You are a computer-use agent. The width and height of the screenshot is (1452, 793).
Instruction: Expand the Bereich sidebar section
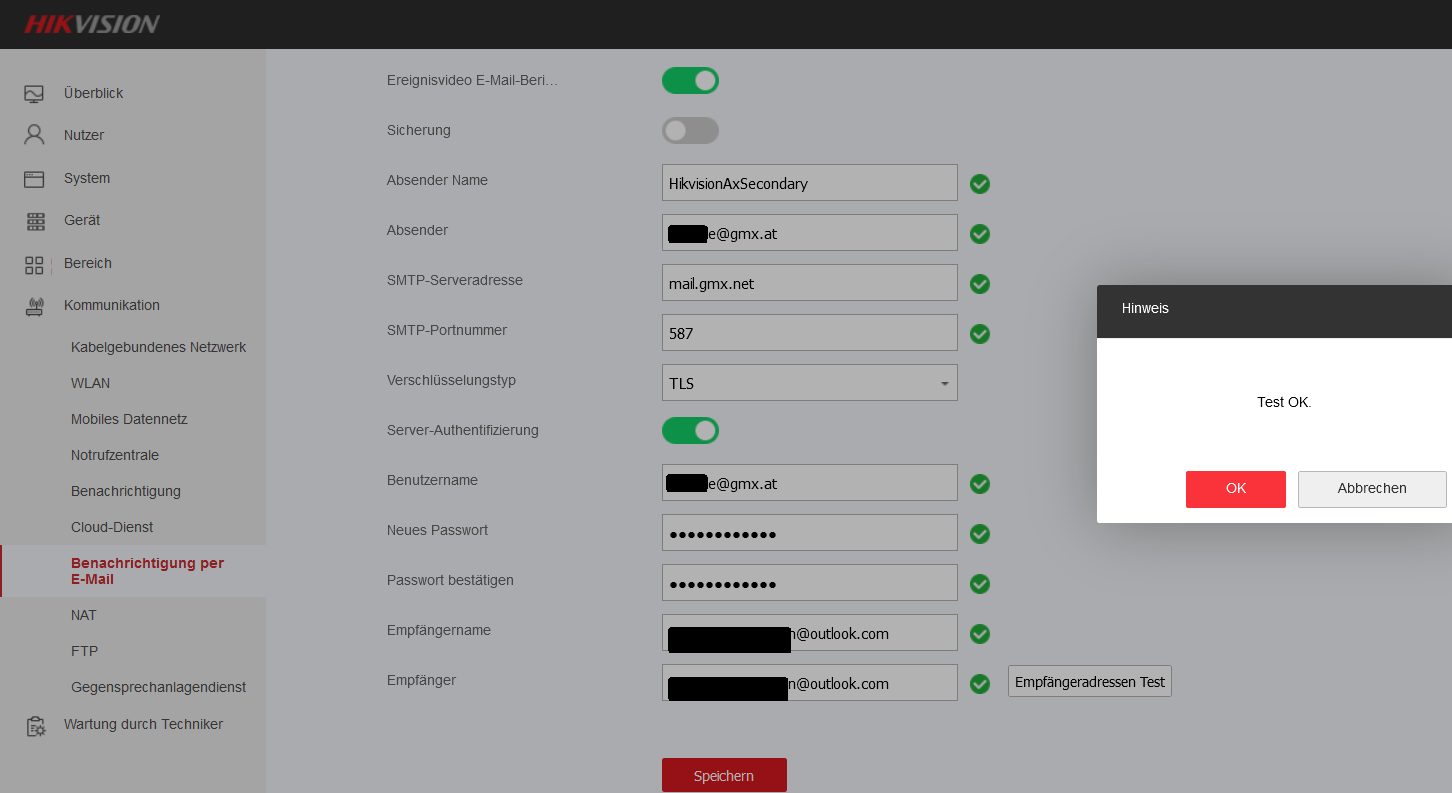point(88,264)
